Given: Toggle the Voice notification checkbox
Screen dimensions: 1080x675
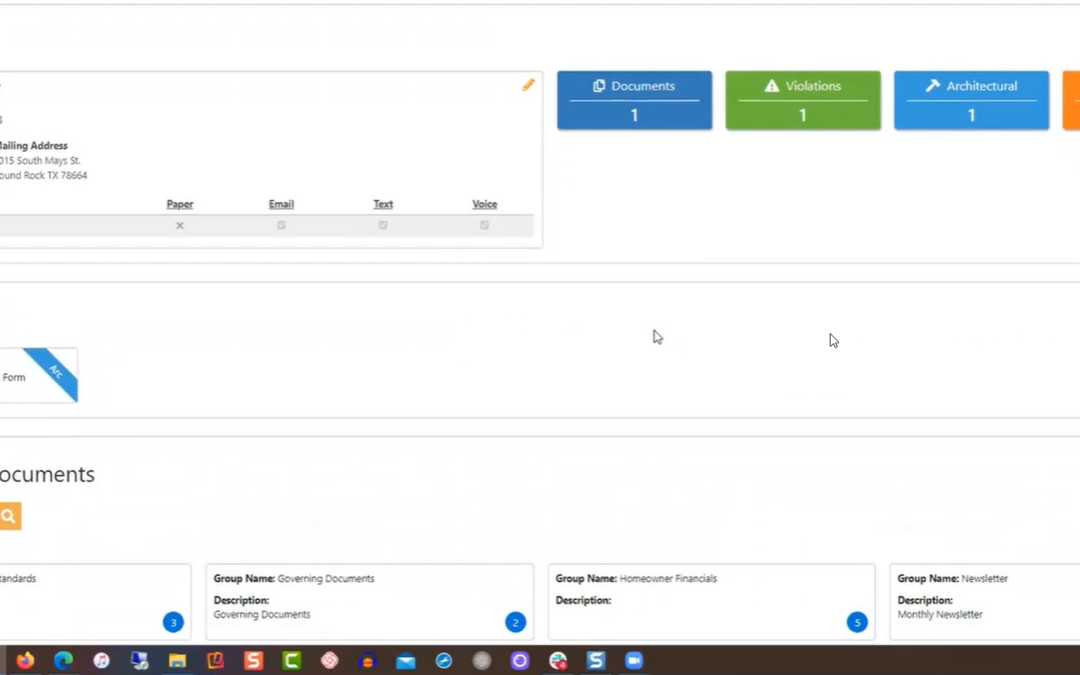Looking at the screenshot, I should tap(484, 225).
